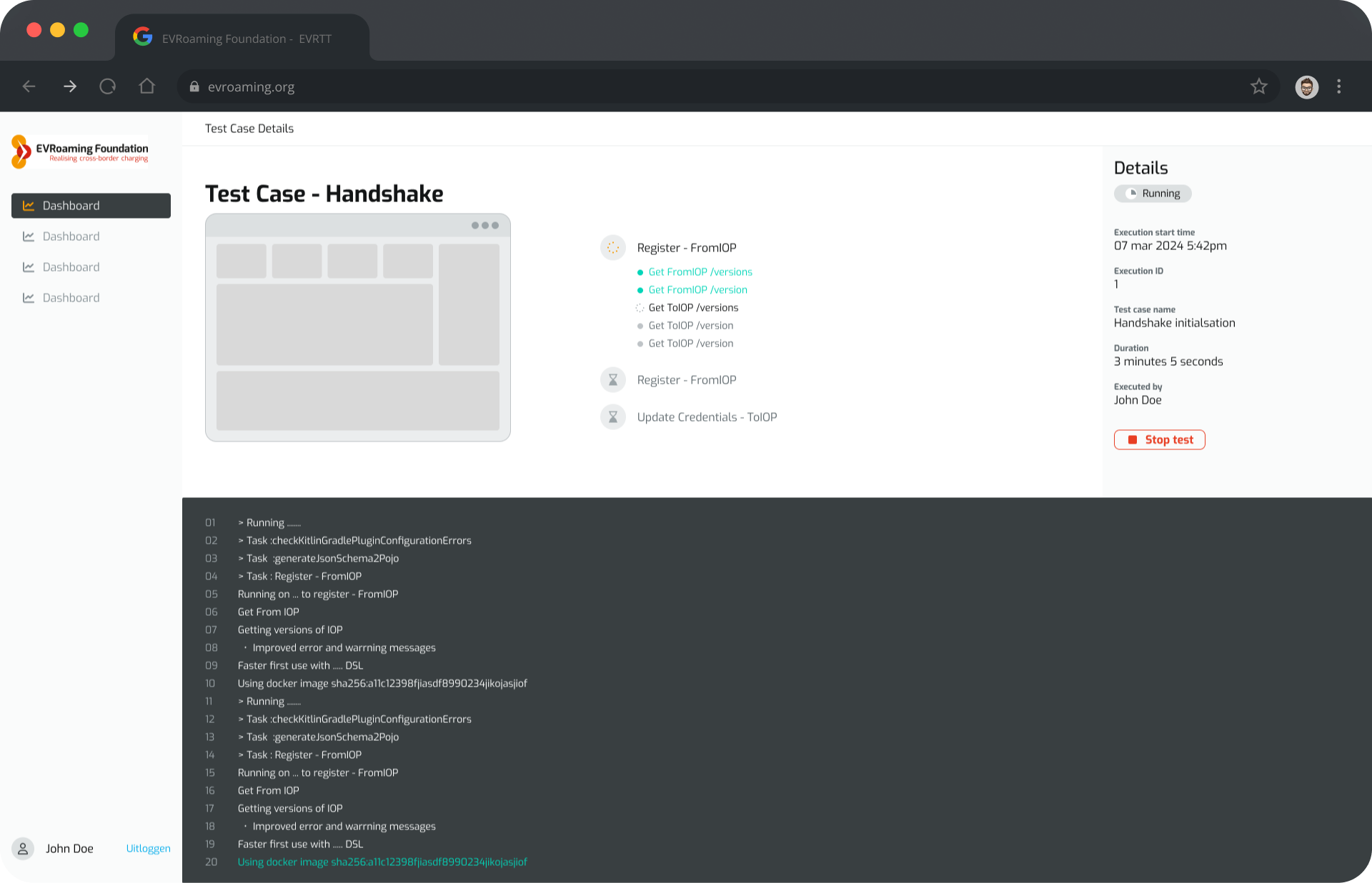Viewport: 1372px width, 883px height.
Task: Toggle the Running status badge in Details
Action: pos(1152,193)
